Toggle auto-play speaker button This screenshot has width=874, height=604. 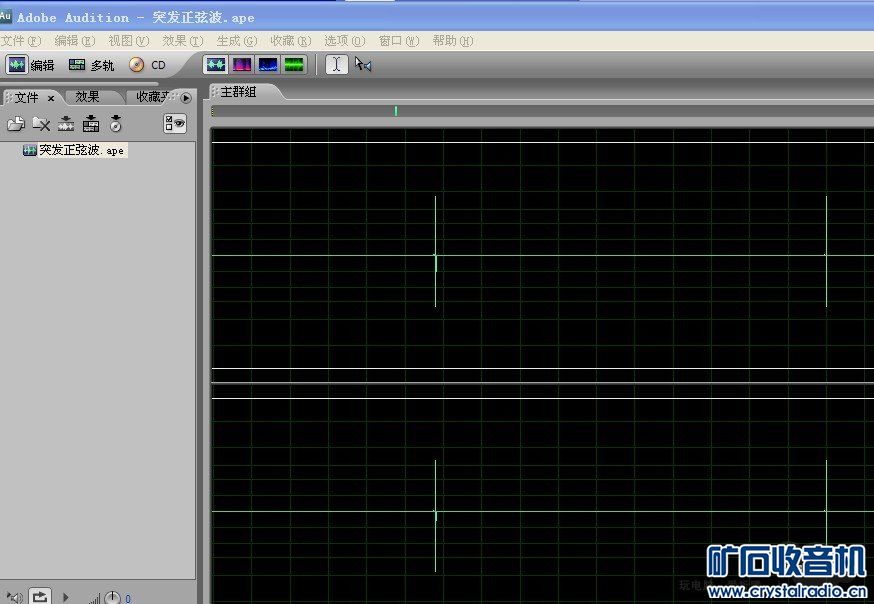(x=14, y=598)
